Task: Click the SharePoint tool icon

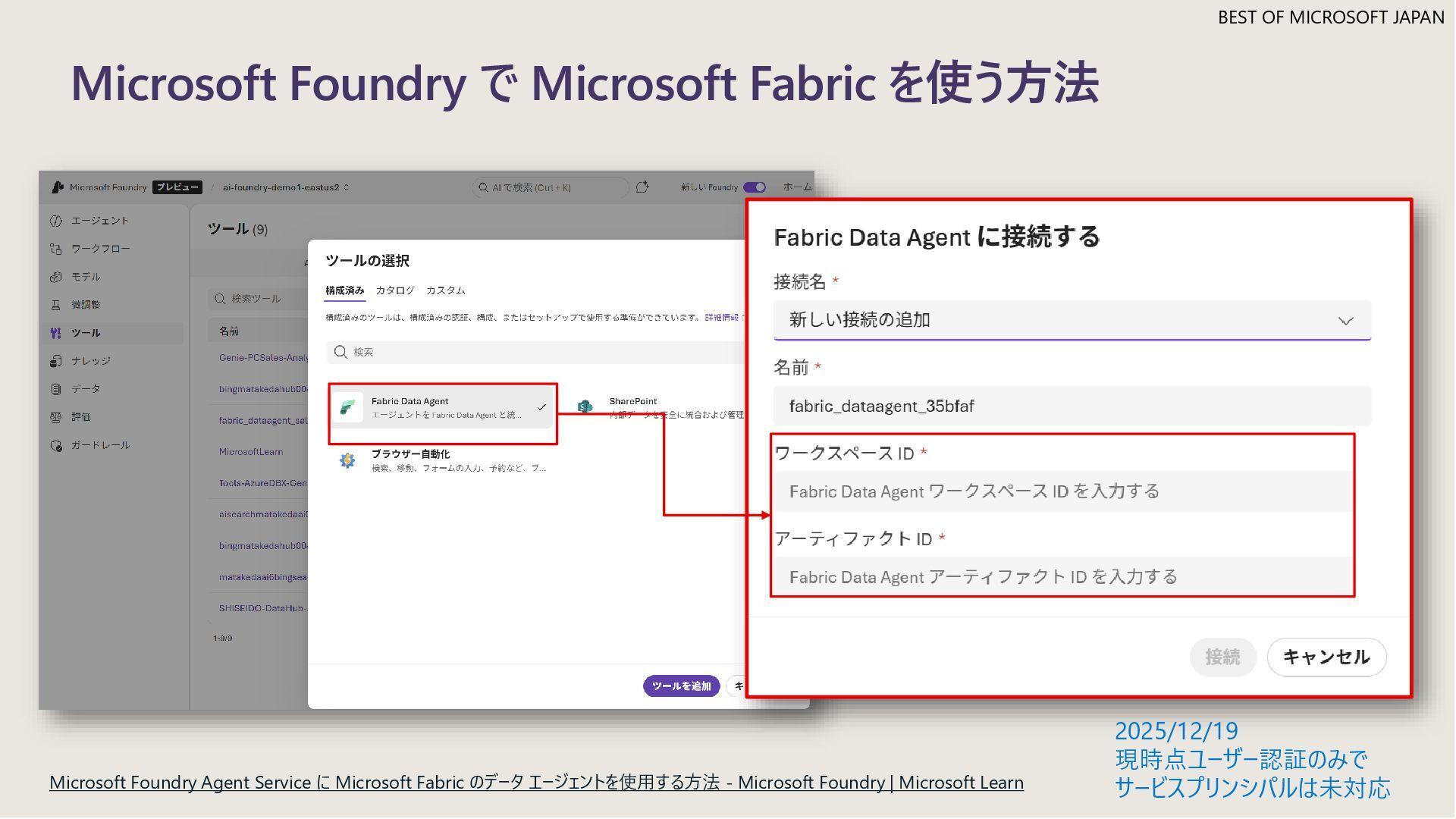Action: tap(585, 406)
